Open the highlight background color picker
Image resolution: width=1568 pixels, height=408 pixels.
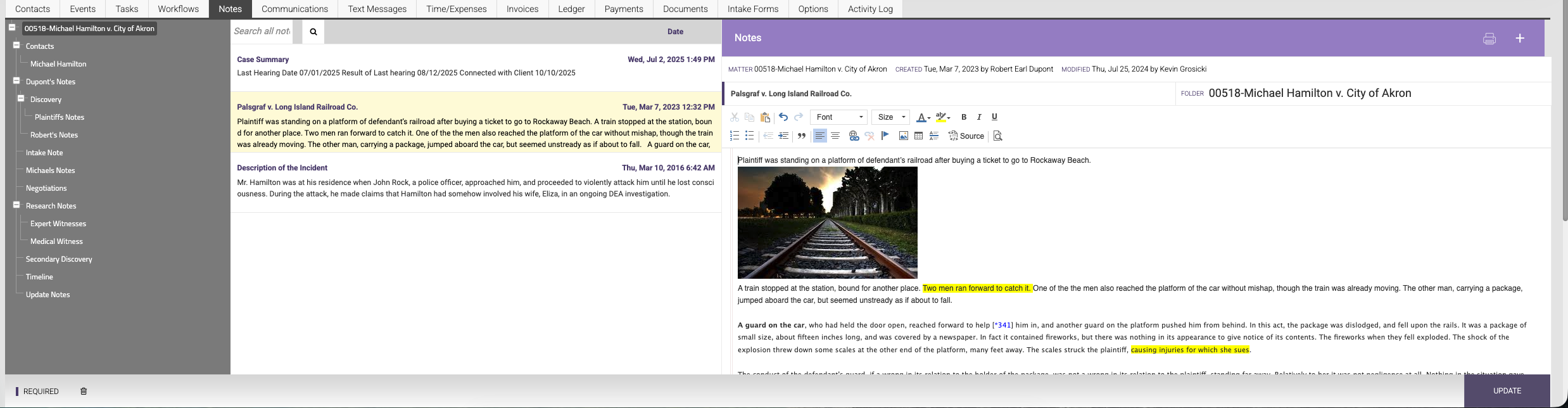[x=943, y=117]
